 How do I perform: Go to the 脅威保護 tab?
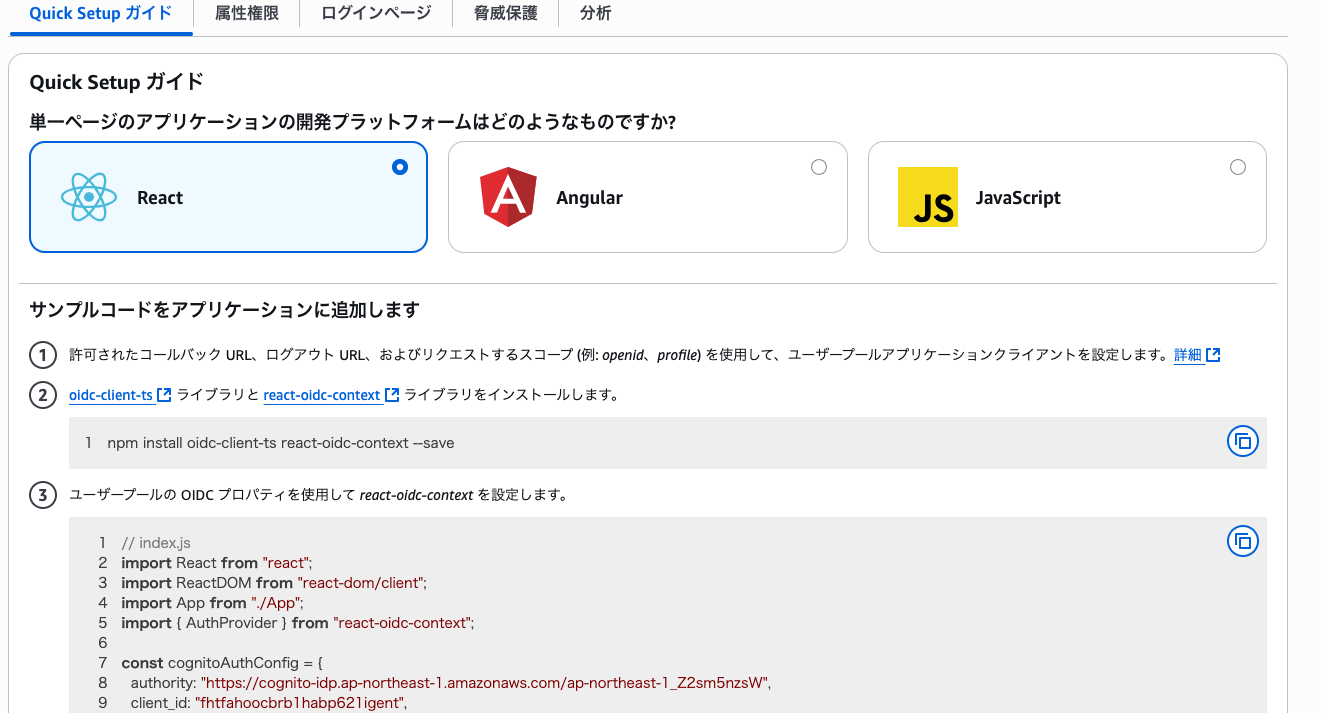click(x=505, y=14)
